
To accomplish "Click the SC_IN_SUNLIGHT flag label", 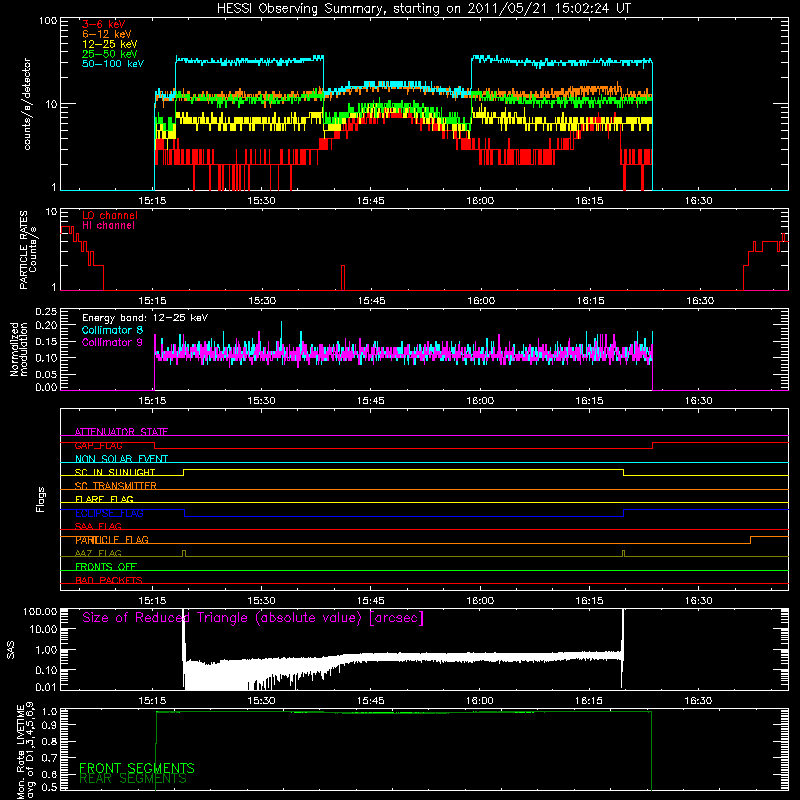I will click(115, 472).
